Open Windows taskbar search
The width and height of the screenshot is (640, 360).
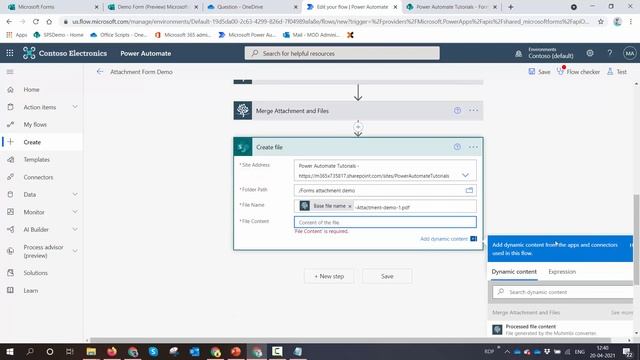coord(30,351)
